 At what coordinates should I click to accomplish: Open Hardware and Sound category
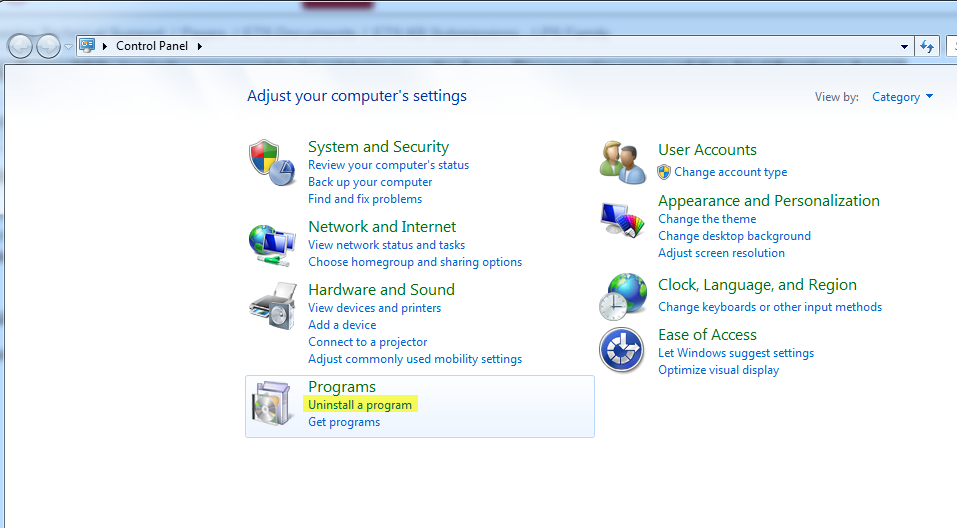[381, 289]
